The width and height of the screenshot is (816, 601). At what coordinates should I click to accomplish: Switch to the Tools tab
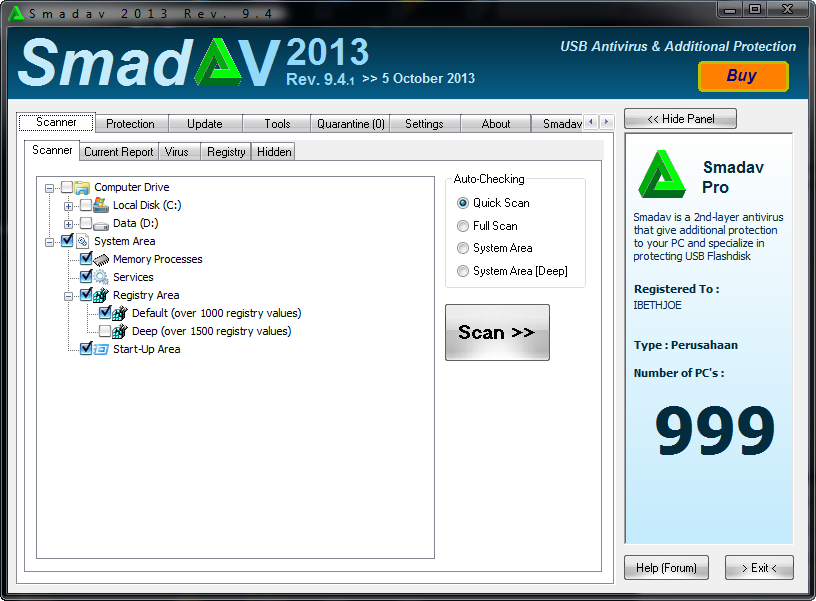click(277, 124)
